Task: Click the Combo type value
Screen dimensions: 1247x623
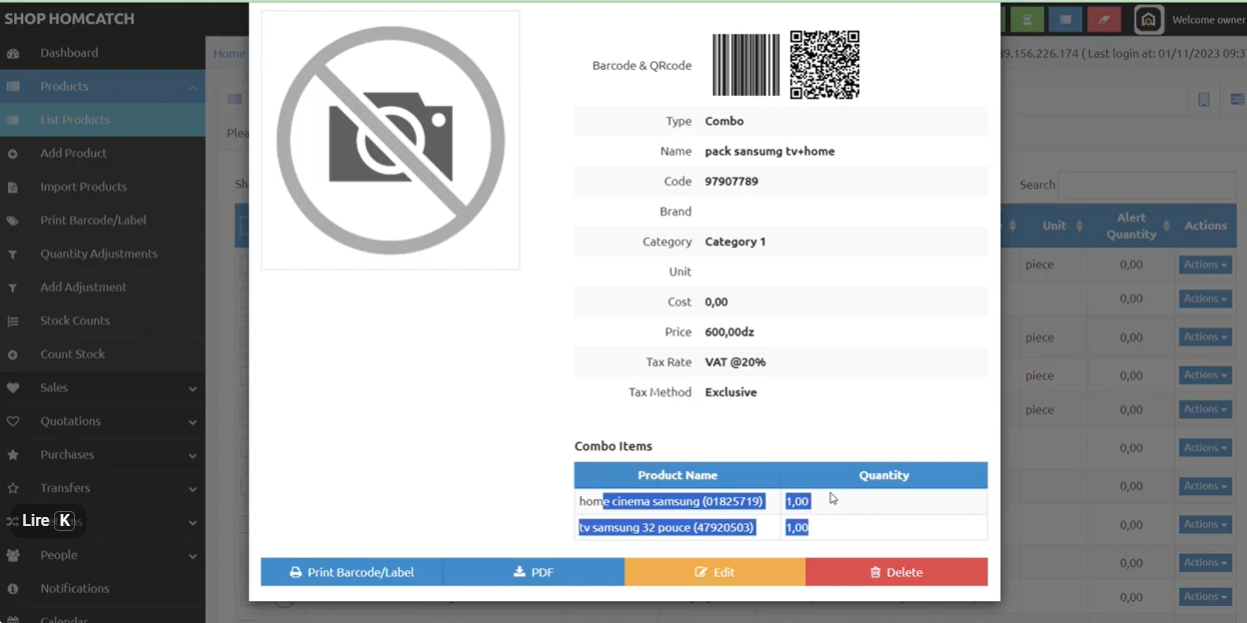Action: pyautogui.click(x=724, y=121)
